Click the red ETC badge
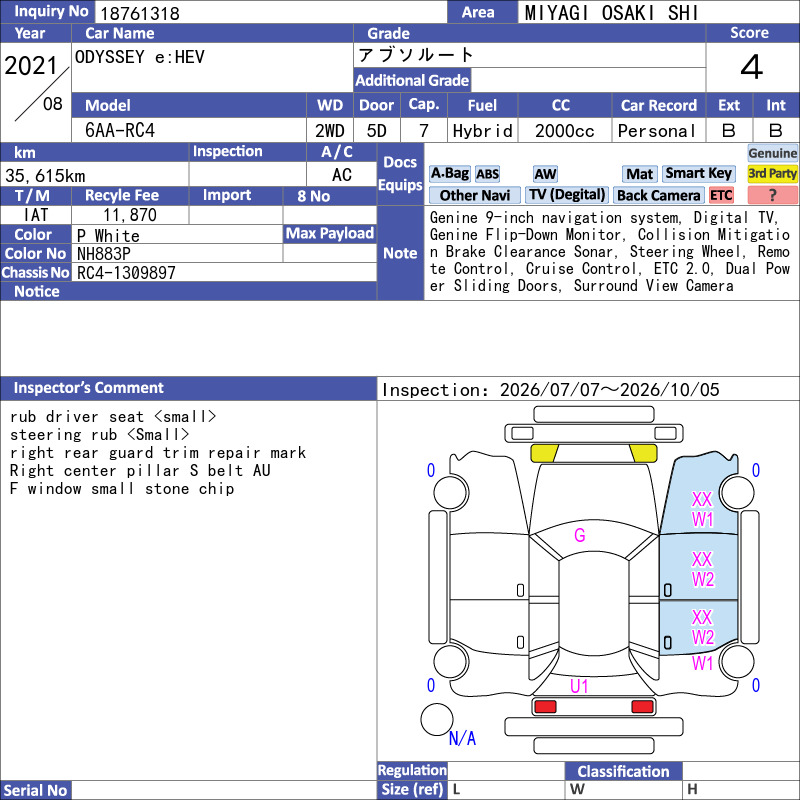 coord(721,195)
